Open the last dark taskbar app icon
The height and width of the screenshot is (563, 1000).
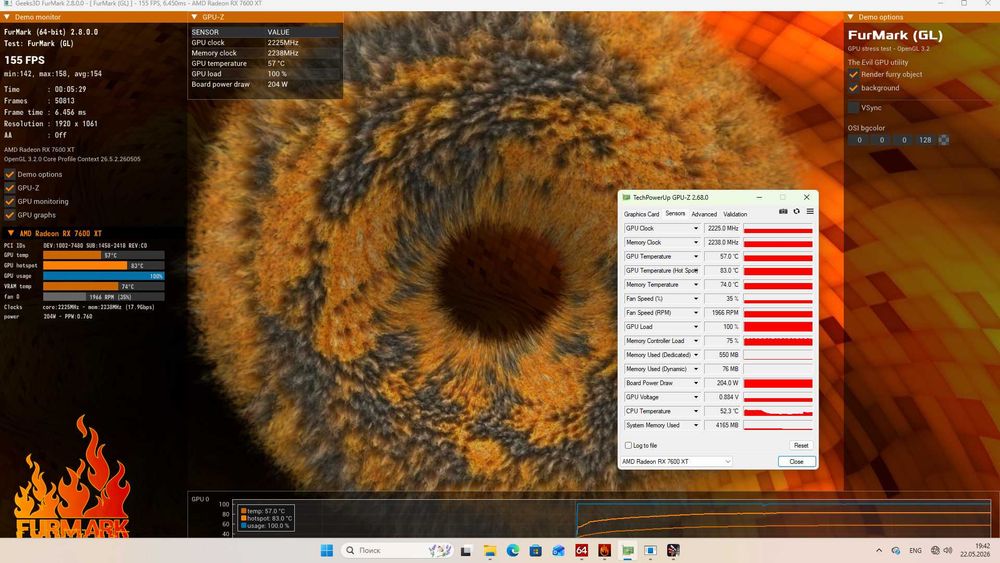coord(673,550)
